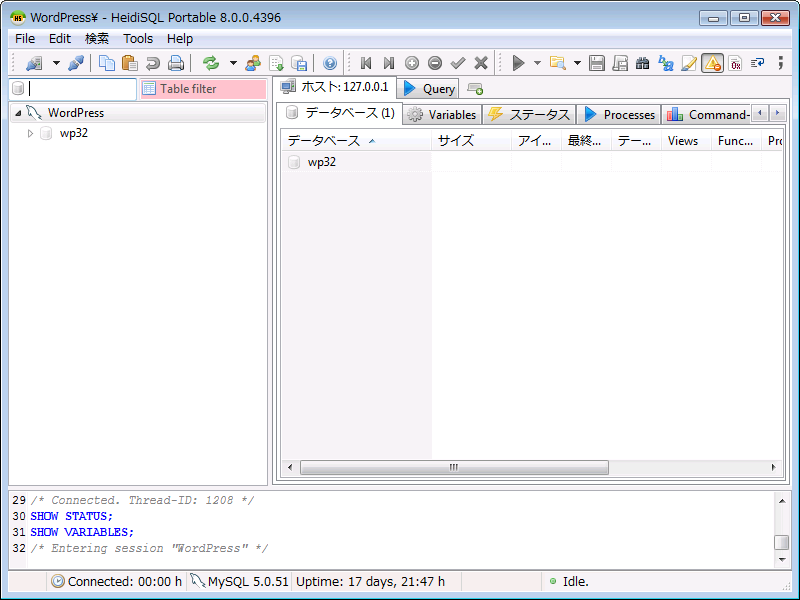
Task: Open the blue Help icon
Action: (330, 63)
